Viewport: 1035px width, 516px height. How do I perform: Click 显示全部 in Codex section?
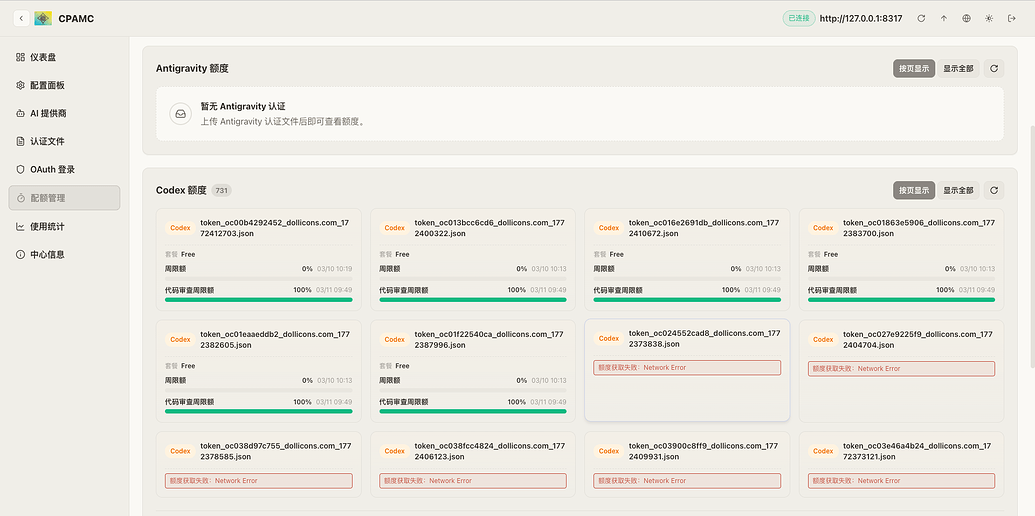click(x=958, y=191)
